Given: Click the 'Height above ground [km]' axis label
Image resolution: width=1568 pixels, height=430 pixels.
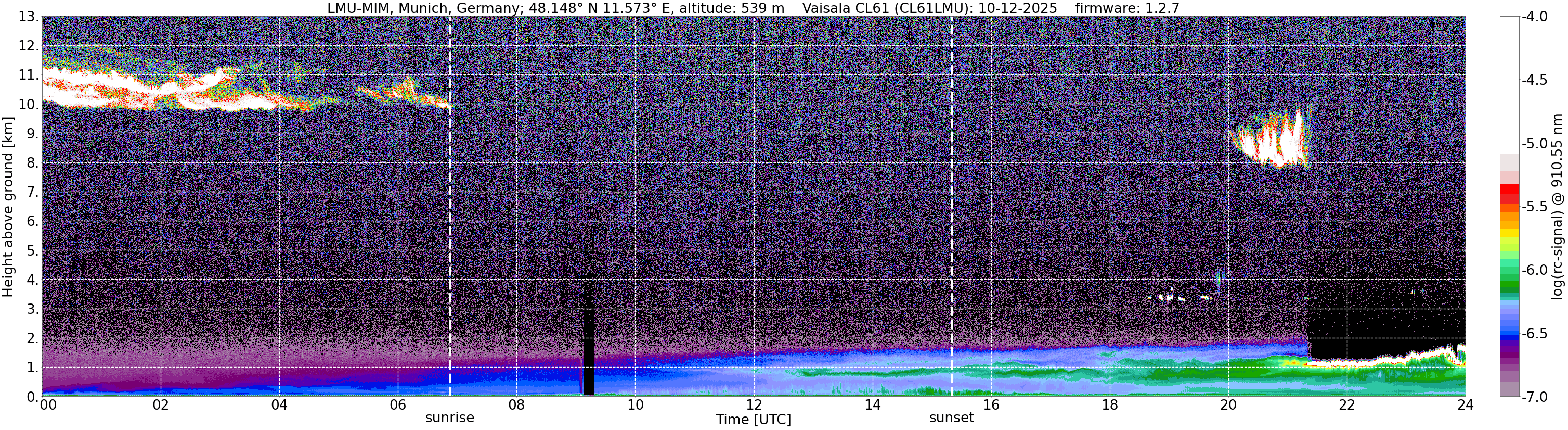Looking at the screenshot, I should point(8,207).
